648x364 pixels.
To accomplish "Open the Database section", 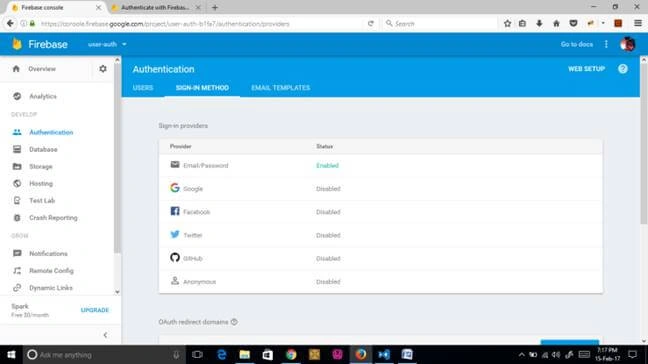I will [43, 149].
